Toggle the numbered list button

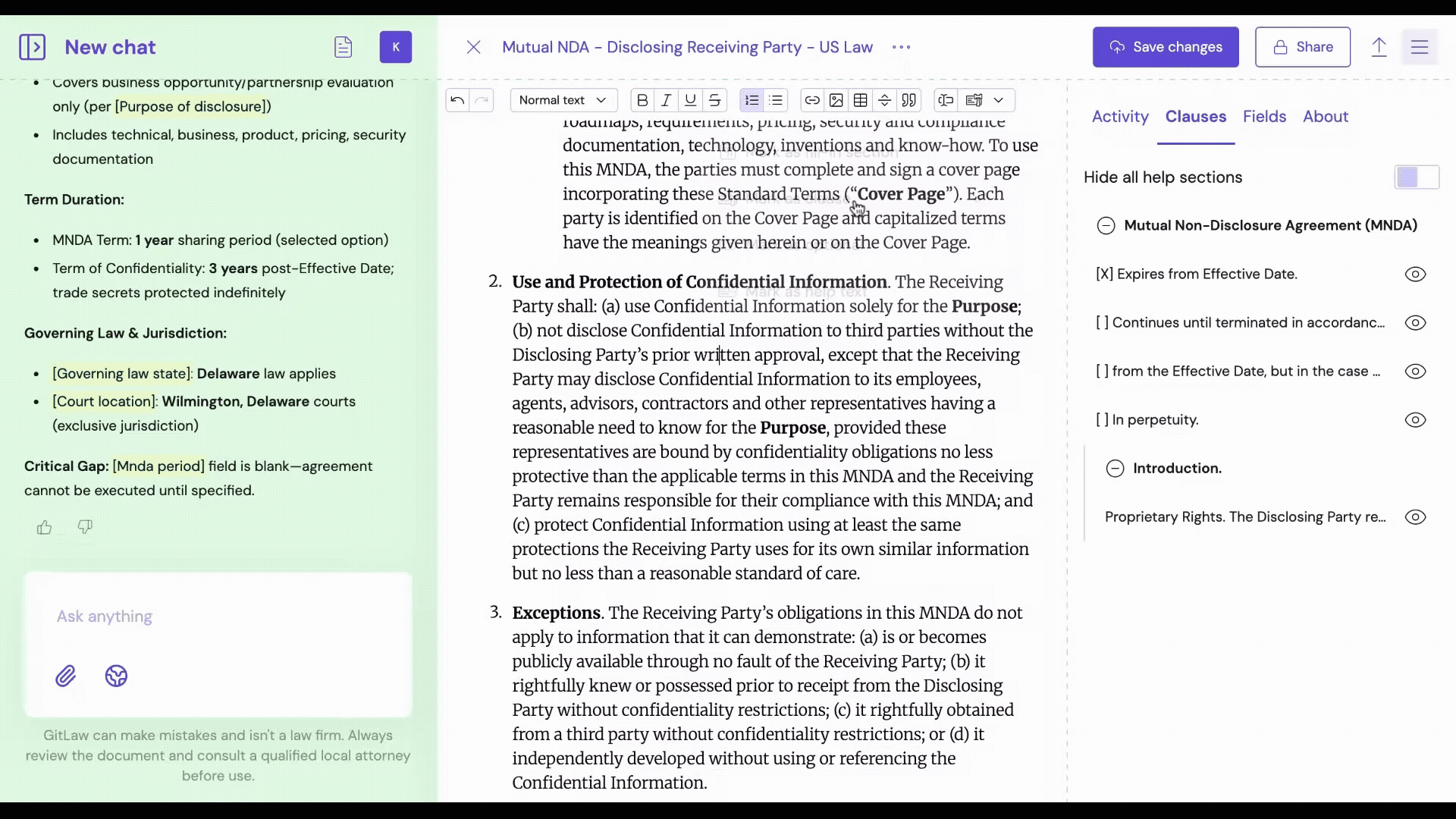(x=752, y=100)
